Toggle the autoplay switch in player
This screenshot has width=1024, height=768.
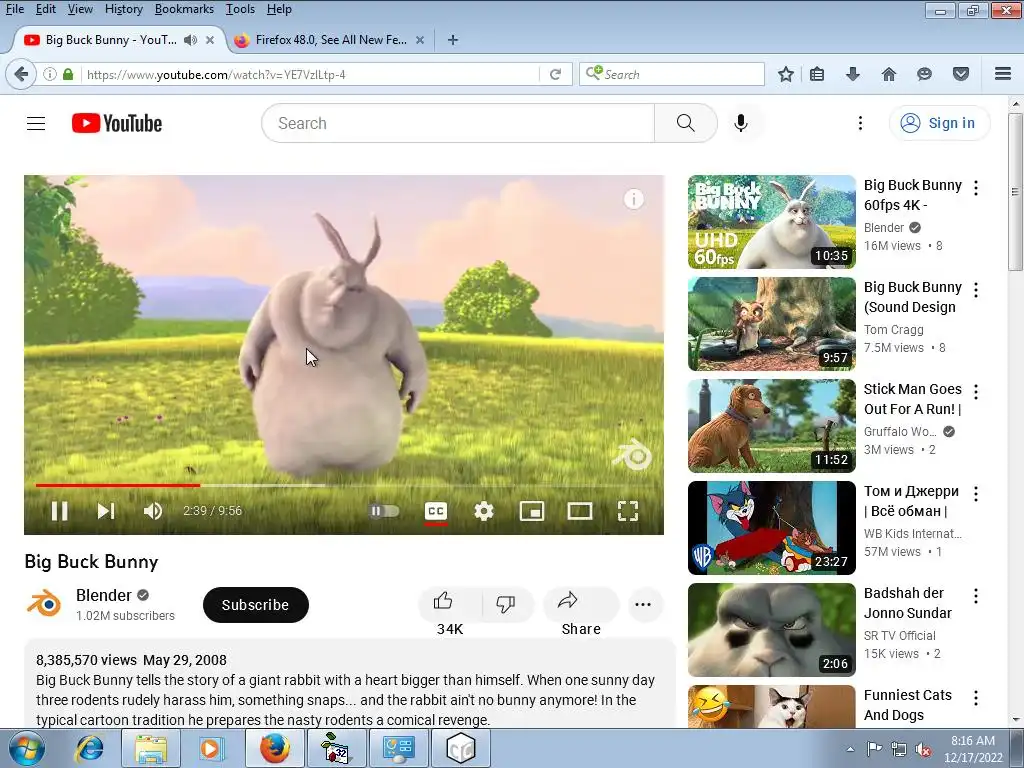[384, 511]
